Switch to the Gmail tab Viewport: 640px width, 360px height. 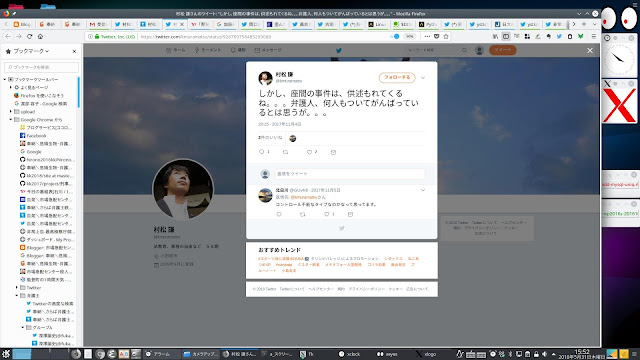click(x=98, y=24)
